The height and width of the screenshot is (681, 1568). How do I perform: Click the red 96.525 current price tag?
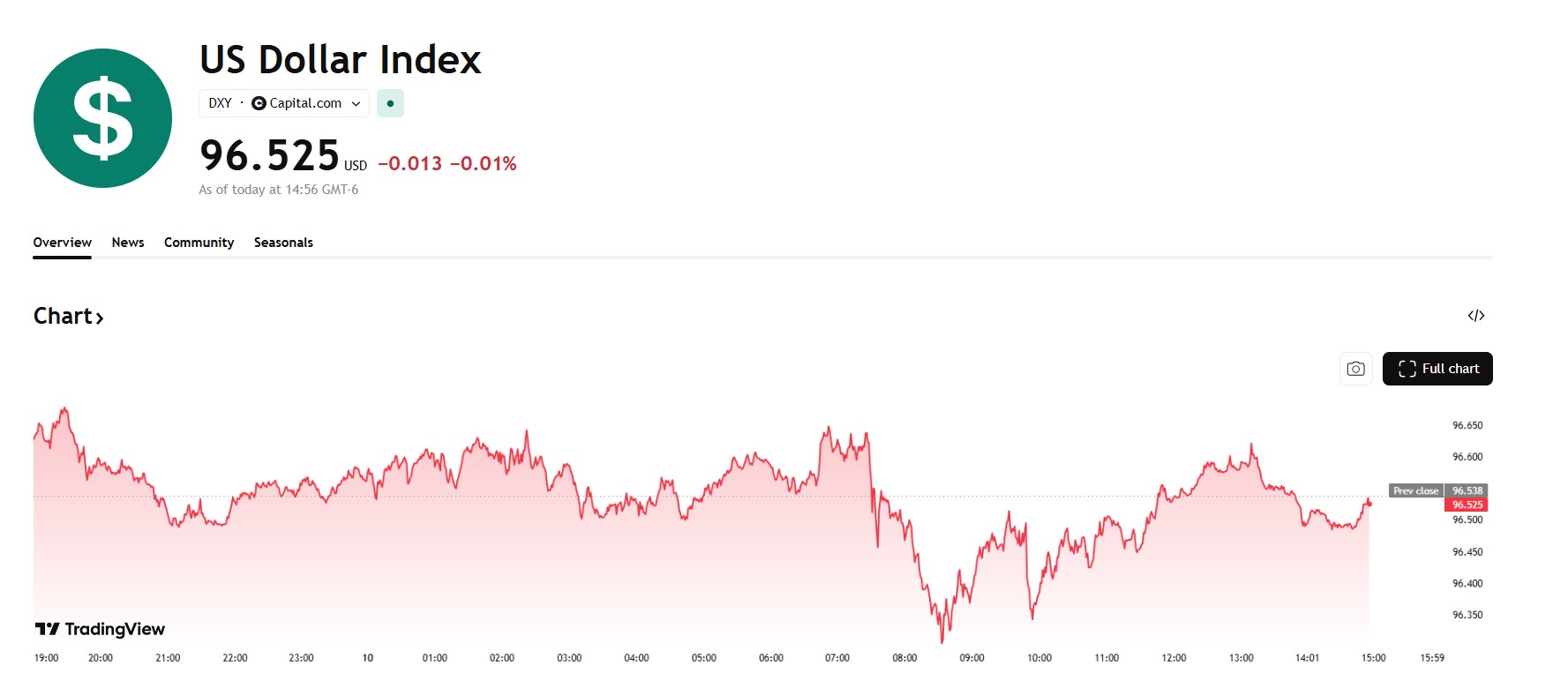(1467, 505)
